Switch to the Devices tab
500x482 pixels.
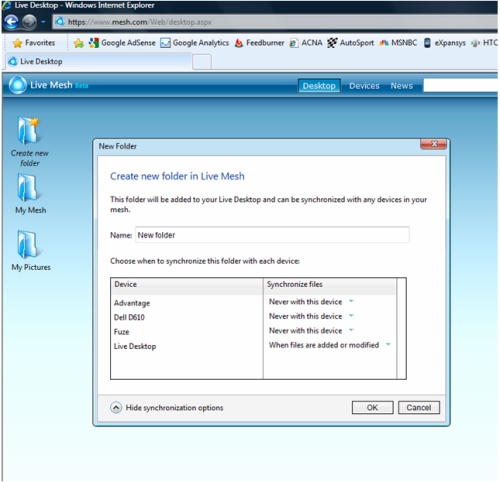(364, 86)
